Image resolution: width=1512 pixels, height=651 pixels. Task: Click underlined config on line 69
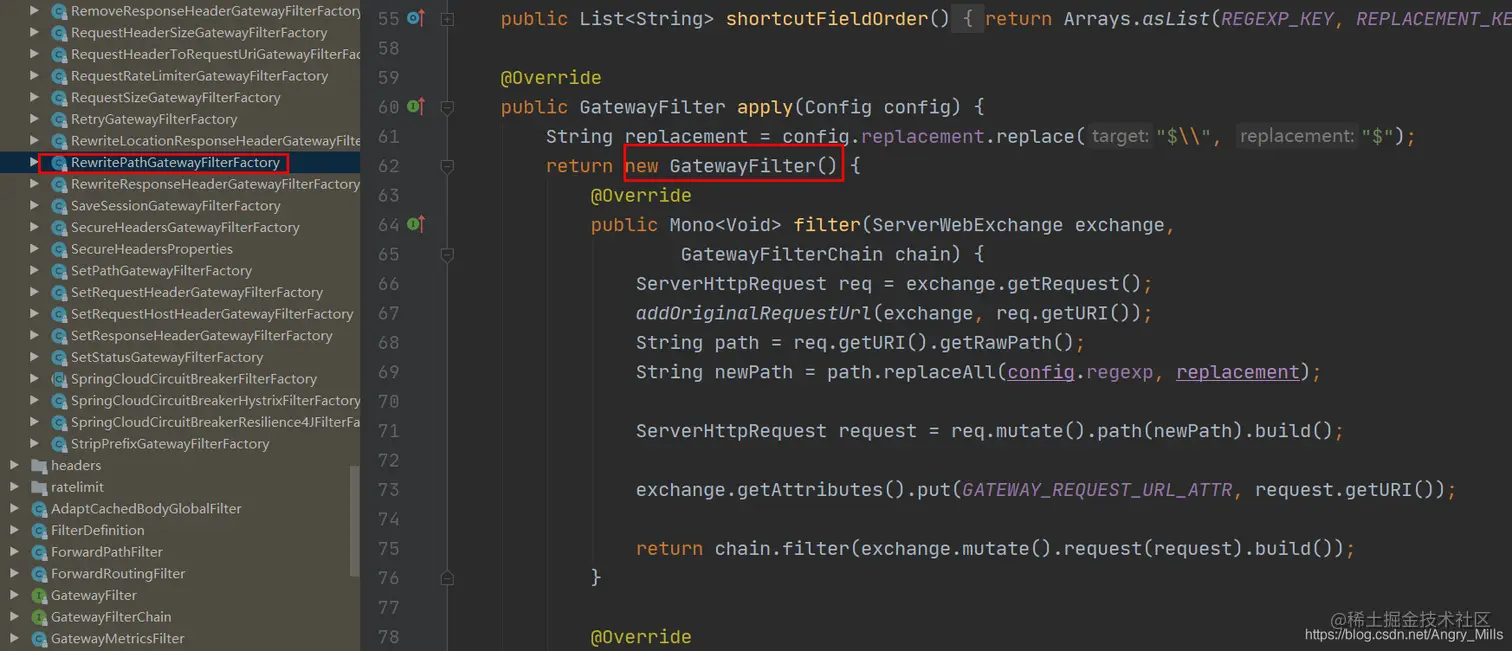[1040, 372]
